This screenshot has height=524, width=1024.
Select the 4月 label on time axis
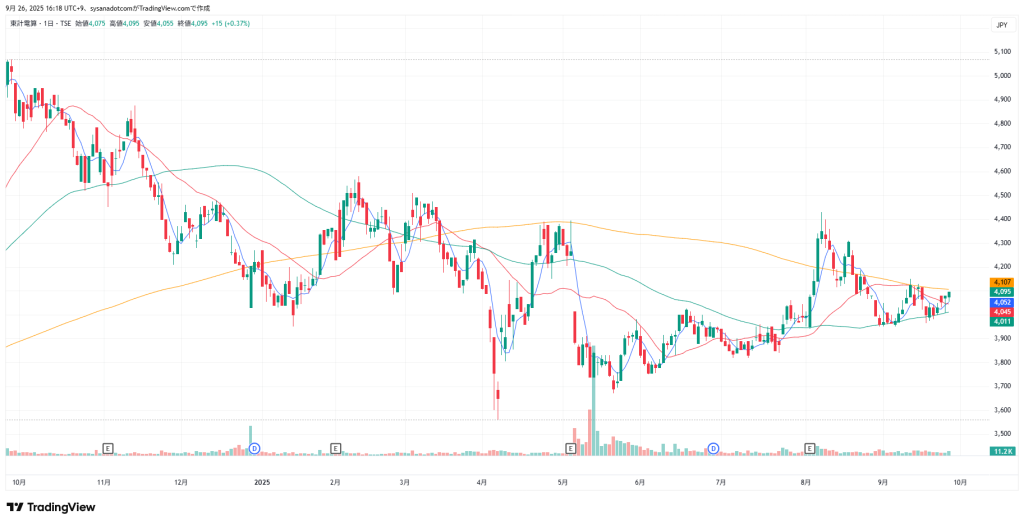click(482, 481)
